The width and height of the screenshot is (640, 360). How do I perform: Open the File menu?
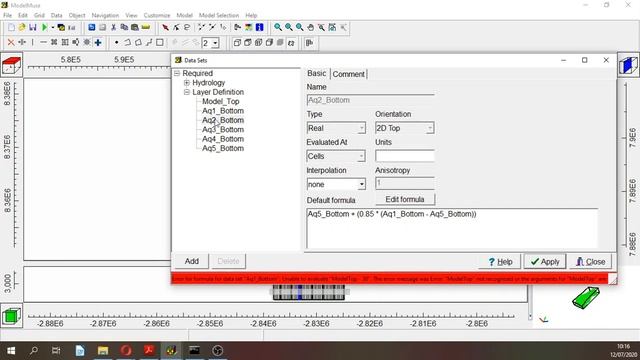coord(7,15)
